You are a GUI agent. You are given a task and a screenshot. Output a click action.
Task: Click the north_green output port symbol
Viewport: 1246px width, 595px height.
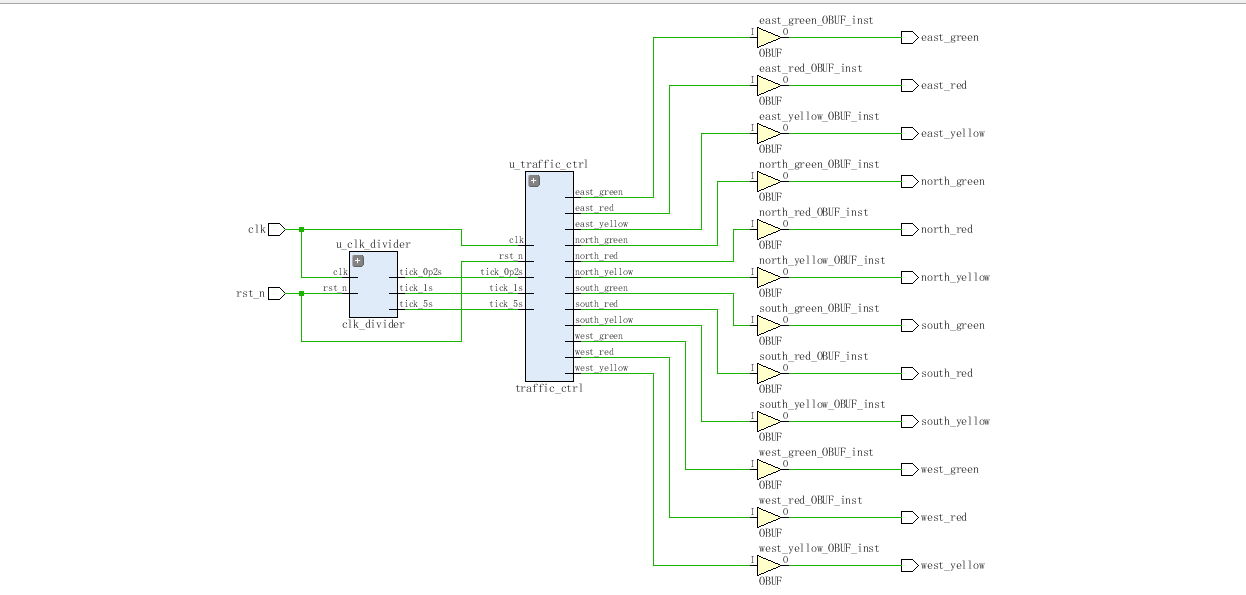point(909,182)
